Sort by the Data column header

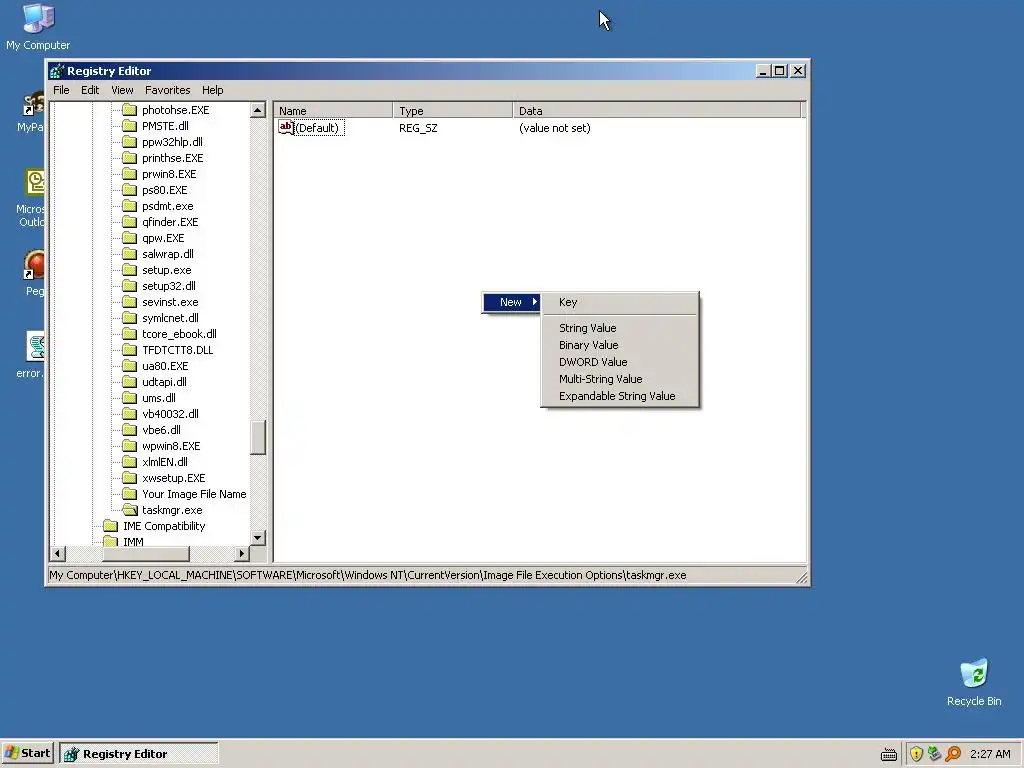point(656,110)
